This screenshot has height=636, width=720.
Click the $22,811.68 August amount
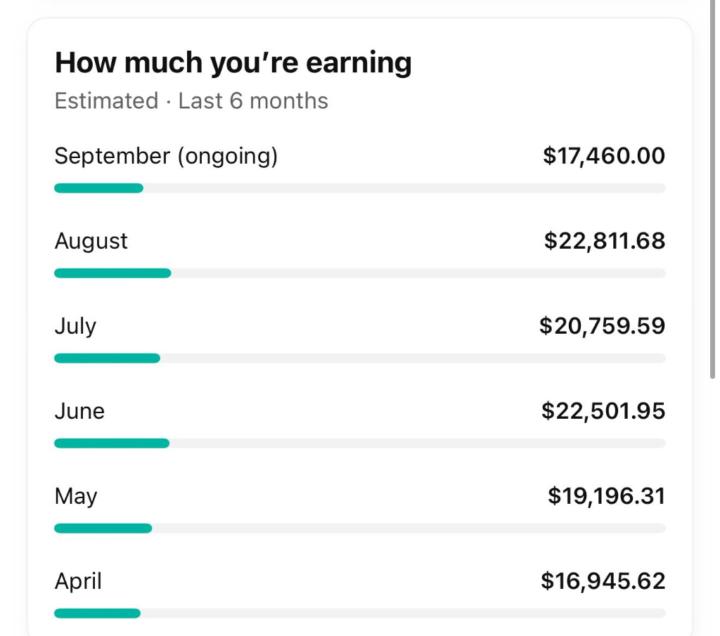point(604,241)
